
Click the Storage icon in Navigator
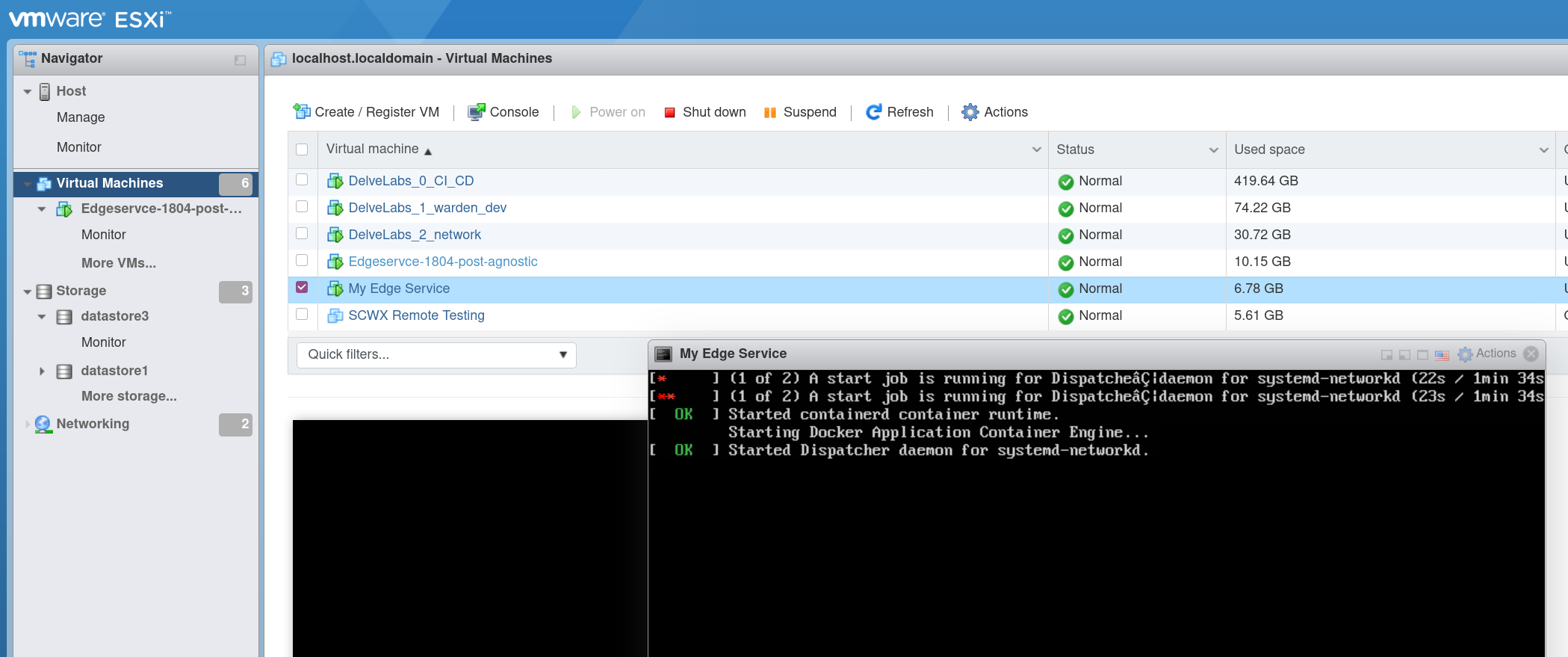[44, 291]
